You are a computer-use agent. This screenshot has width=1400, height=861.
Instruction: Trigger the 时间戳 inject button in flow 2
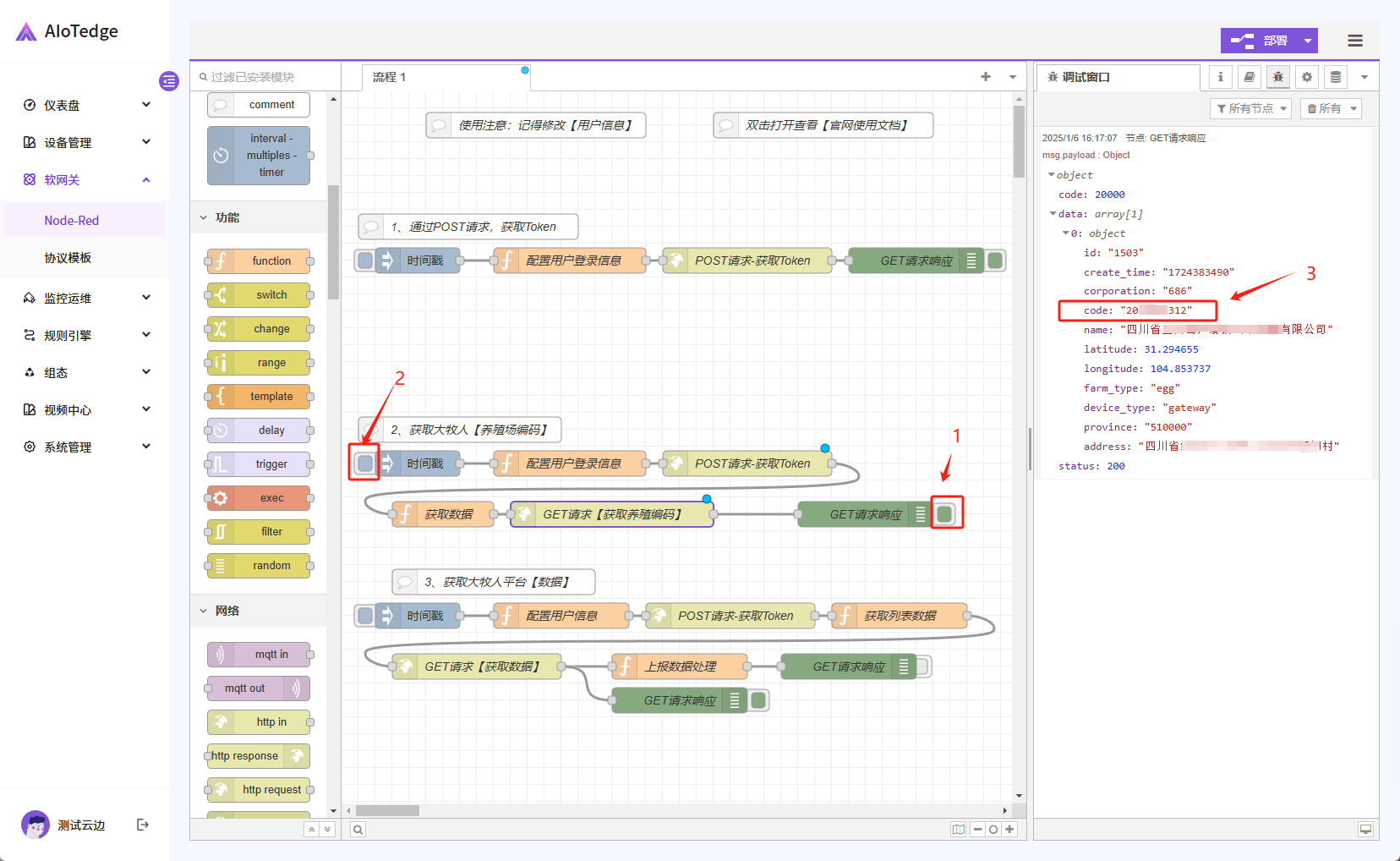click(364, 463)
